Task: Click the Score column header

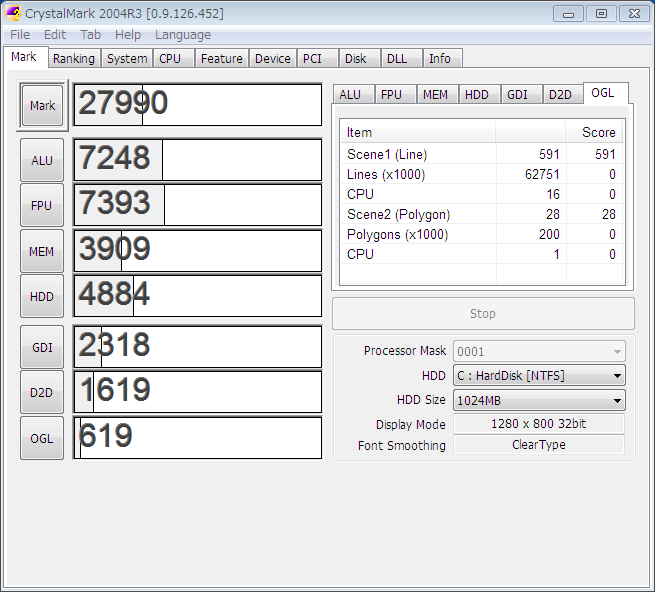Action: click(x=594, y=132)
